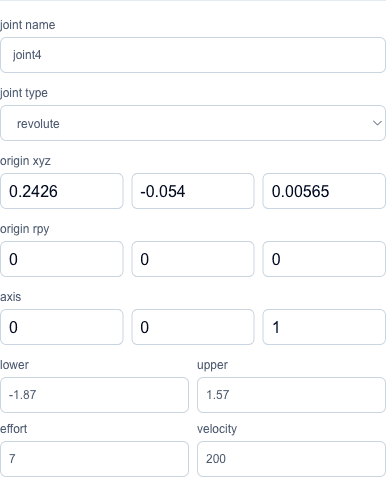The image size is (386, 477).
Task: Click origin xyz field with value 0.00565
Action: (324, 191)
